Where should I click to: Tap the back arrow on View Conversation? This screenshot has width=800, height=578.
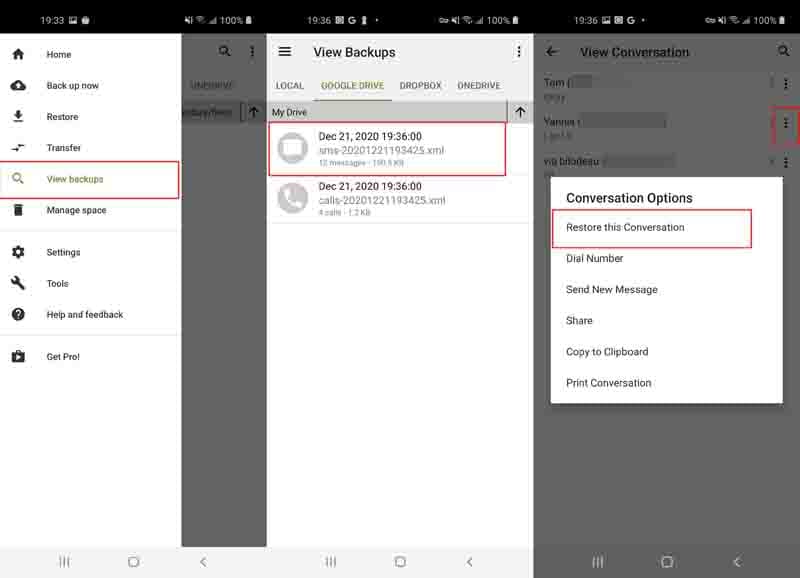click(x=552, y=52)
